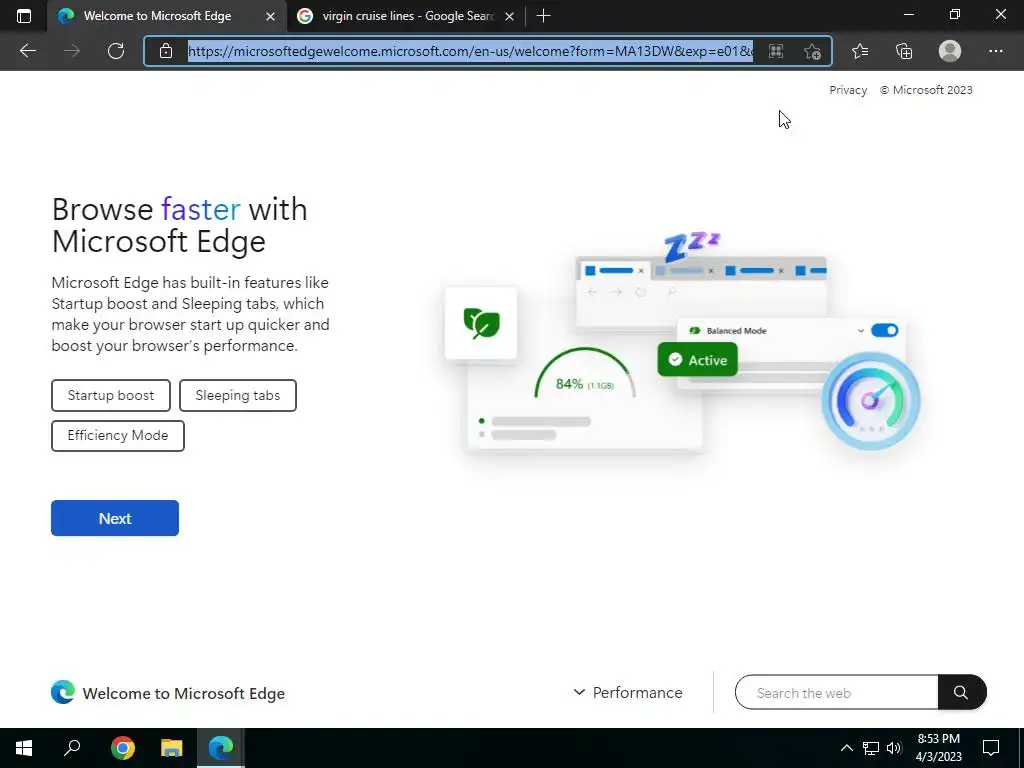Open taskbar search magnifier
The width and height of the screenshot is (1024, 768).
point(72,748)
